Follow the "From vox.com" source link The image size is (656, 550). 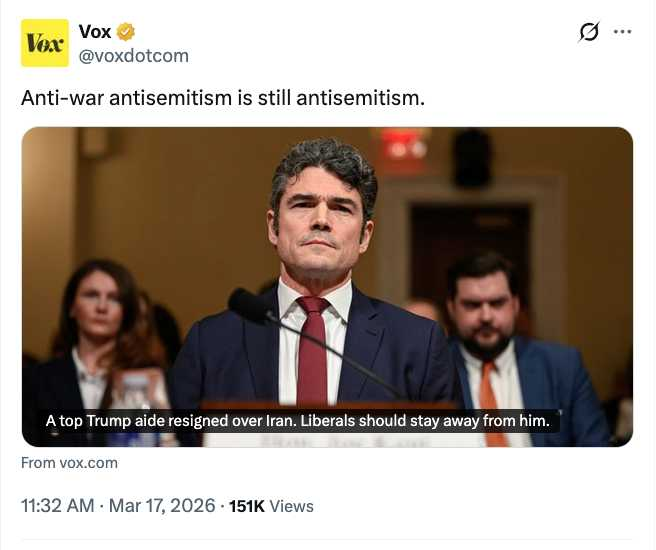pos(69,462)
